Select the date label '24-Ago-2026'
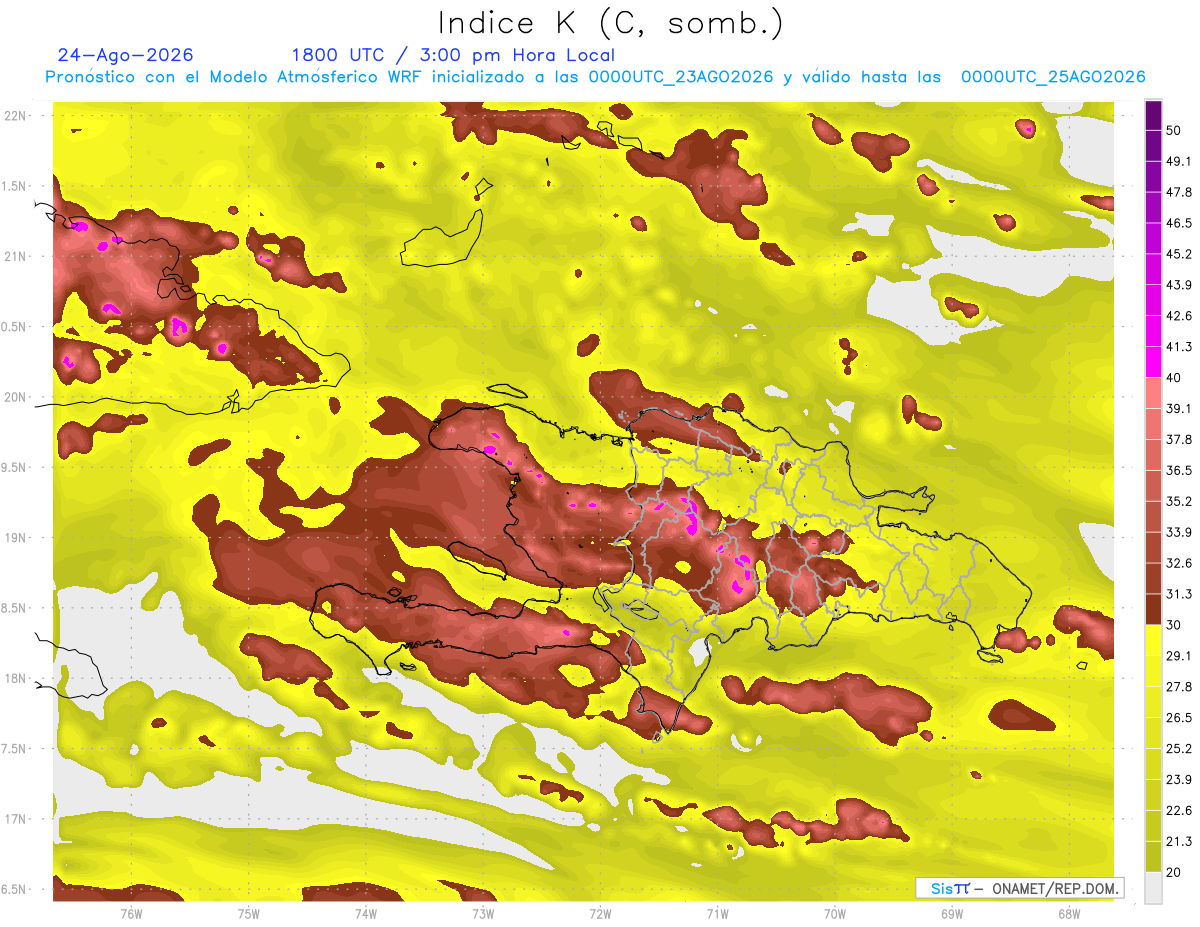 126,55
